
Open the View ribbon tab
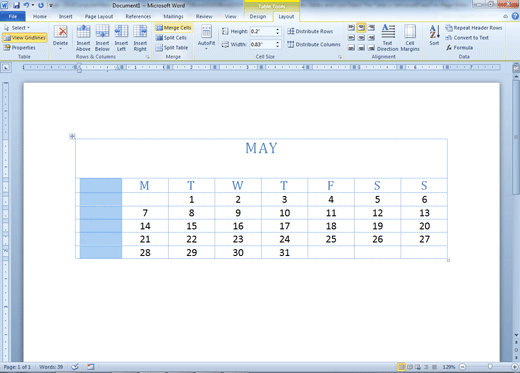click(230, 16)
